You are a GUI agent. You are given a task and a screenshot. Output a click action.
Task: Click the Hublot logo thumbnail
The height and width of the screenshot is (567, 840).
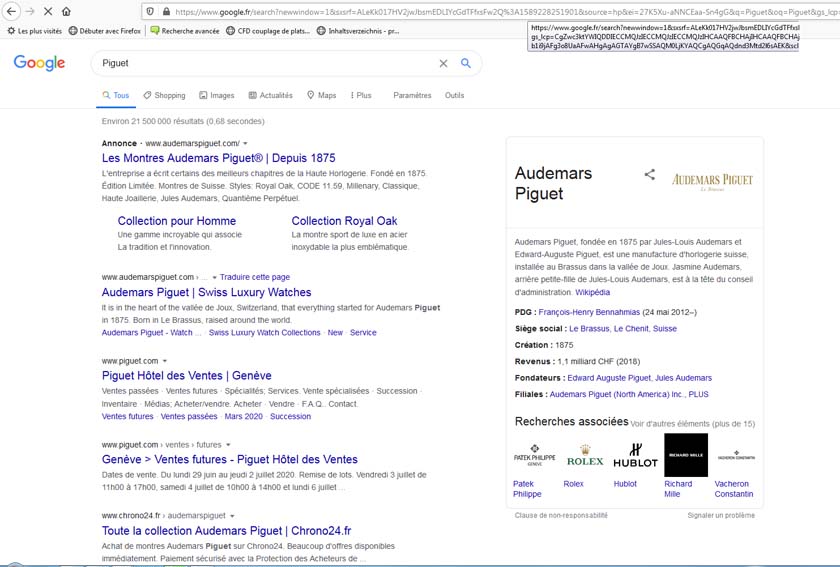pos(635,455)
